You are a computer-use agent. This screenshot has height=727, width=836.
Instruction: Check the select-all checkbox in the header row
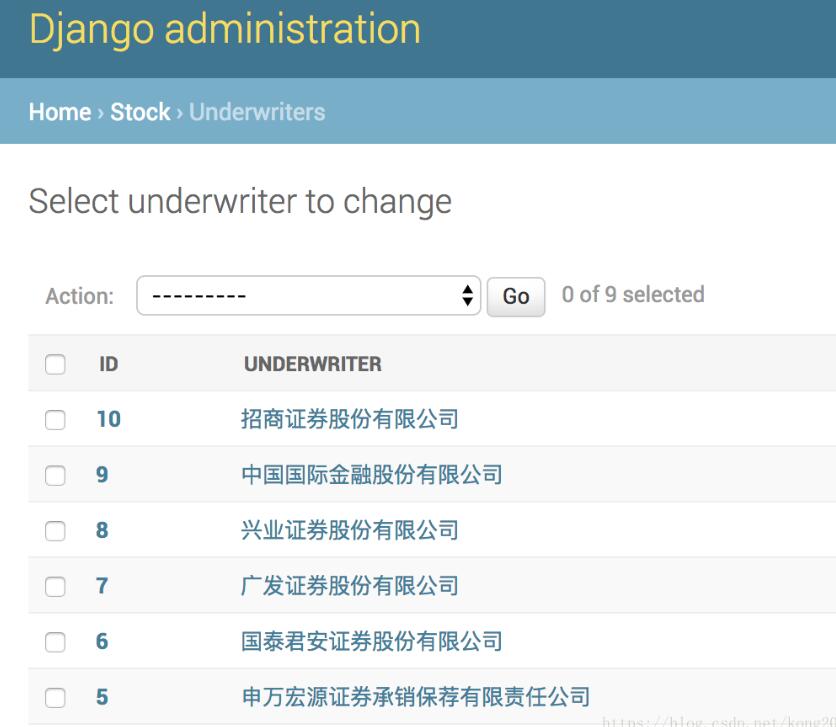(56, 364)
